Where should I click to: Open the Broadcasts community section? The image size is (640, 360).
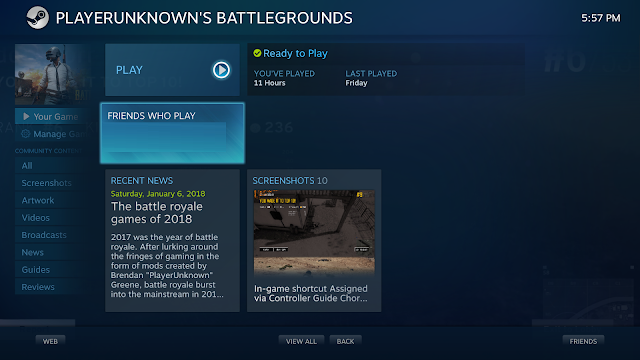pos(52,235)
